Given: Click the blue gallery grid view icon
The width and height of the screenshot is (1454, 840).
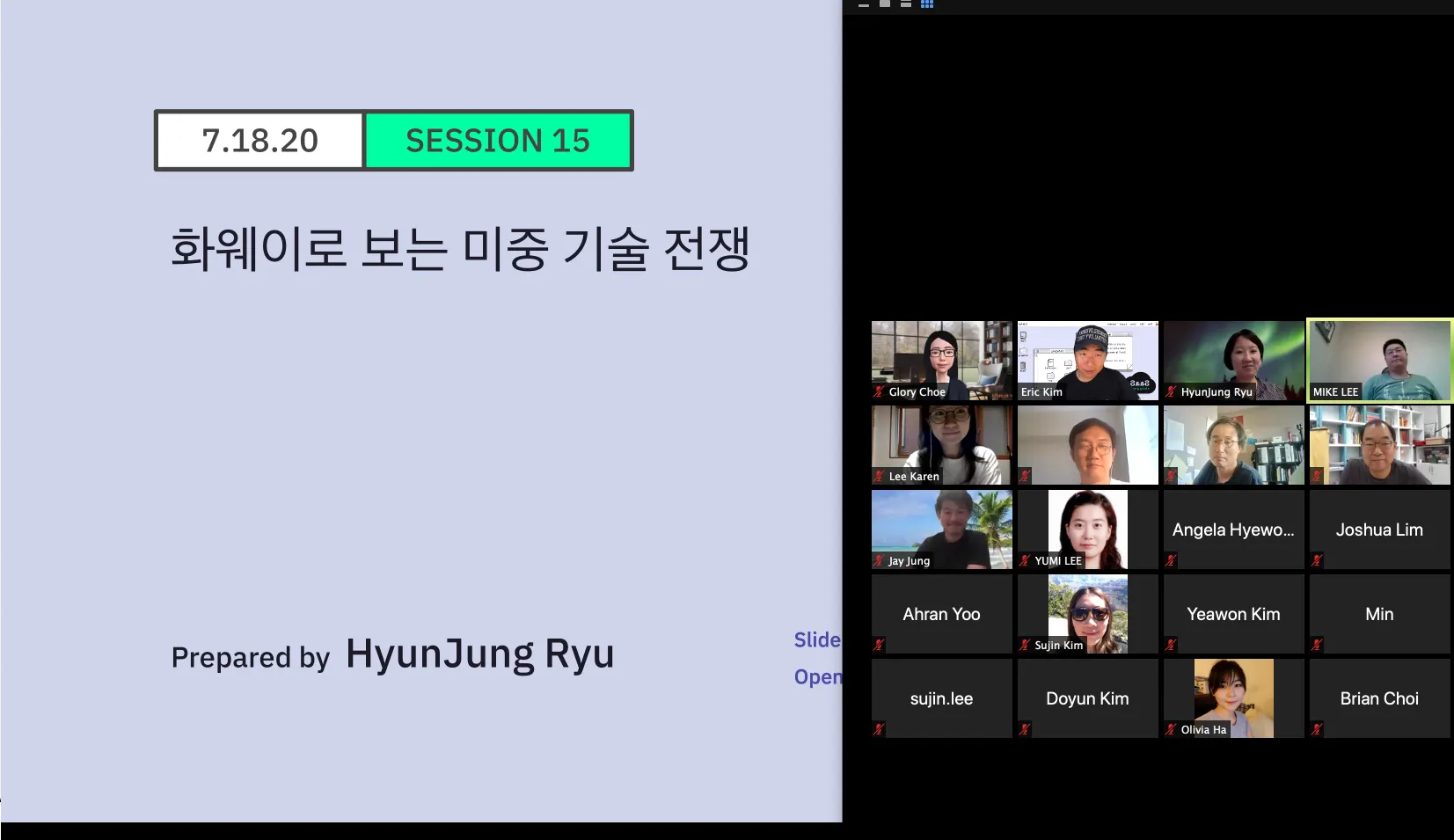Looking at the screenshot, I should click(x=927, y=4).
